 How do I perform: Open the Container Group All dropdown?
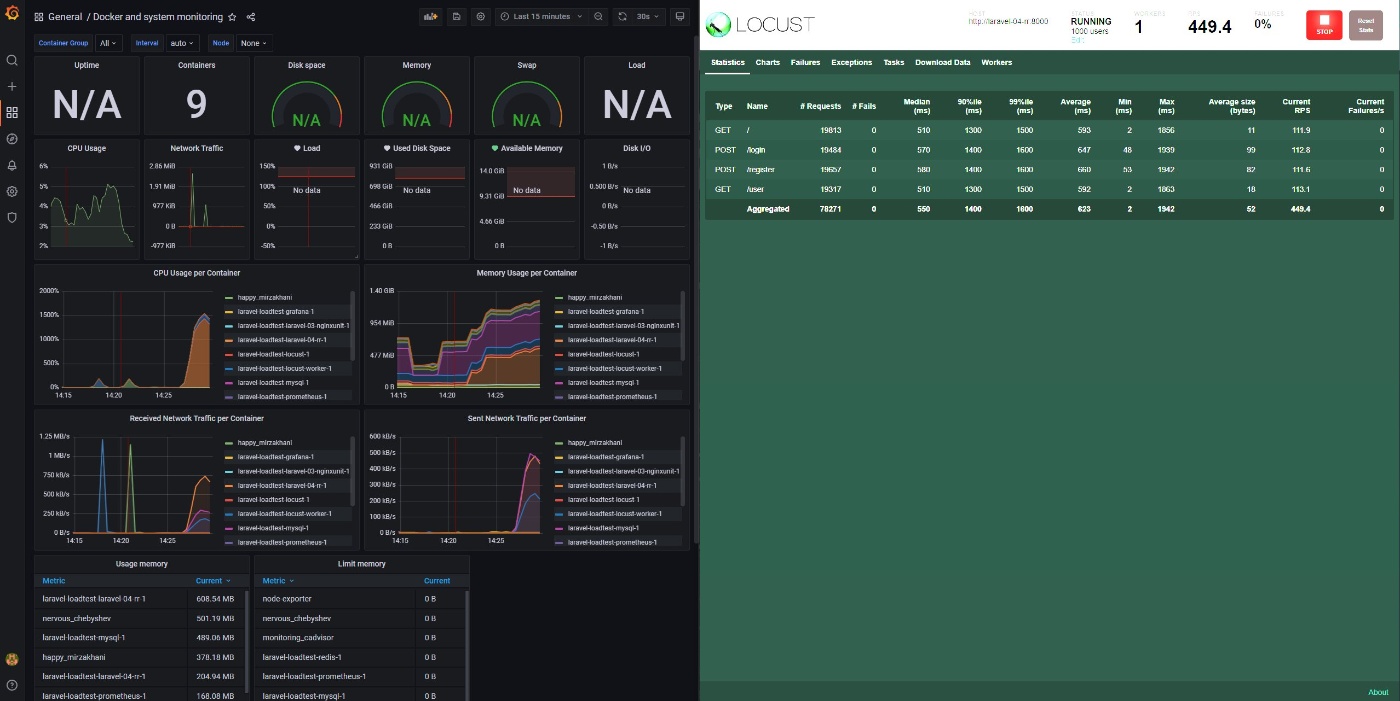(x=108, y=43)
